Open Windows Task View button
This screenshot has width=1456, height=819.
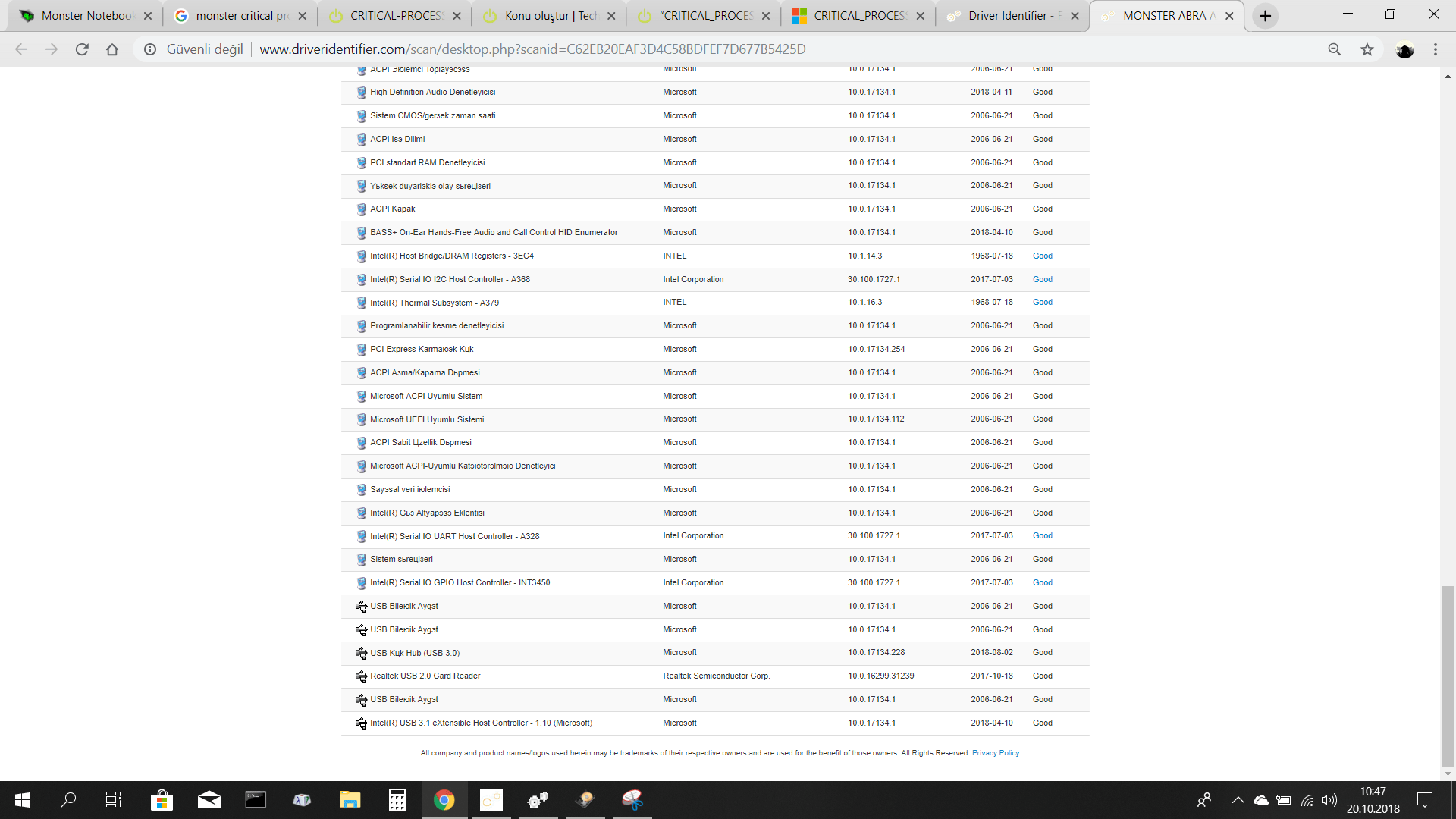click(114, 800)
